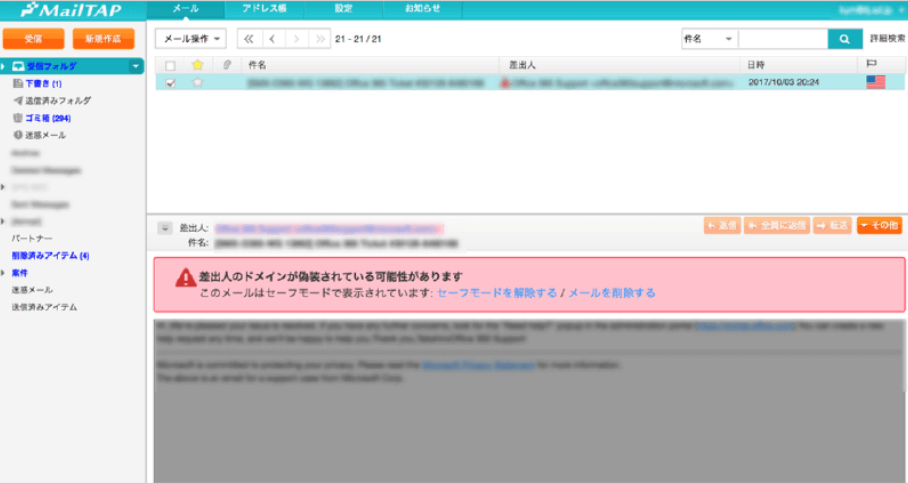Click the magnifier search button
908x484 pixels.
point(844,39)
